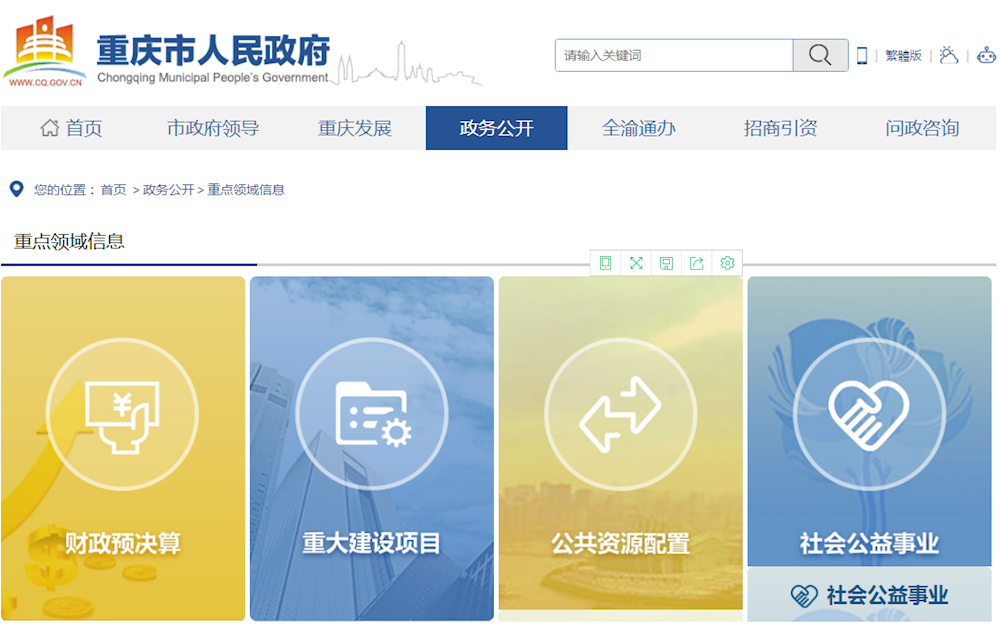Open the 招商引资 navigation tab
1000x630 pixels.
780,128
